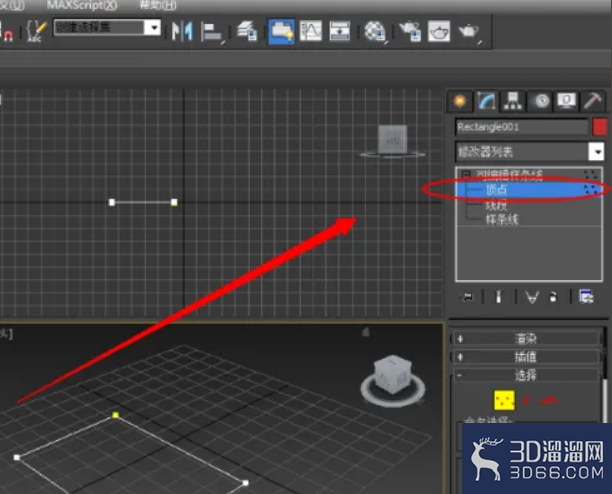The image size is (612, 494).
Task: Select the 样条线 sub-object level
Action: coord(502,220)
